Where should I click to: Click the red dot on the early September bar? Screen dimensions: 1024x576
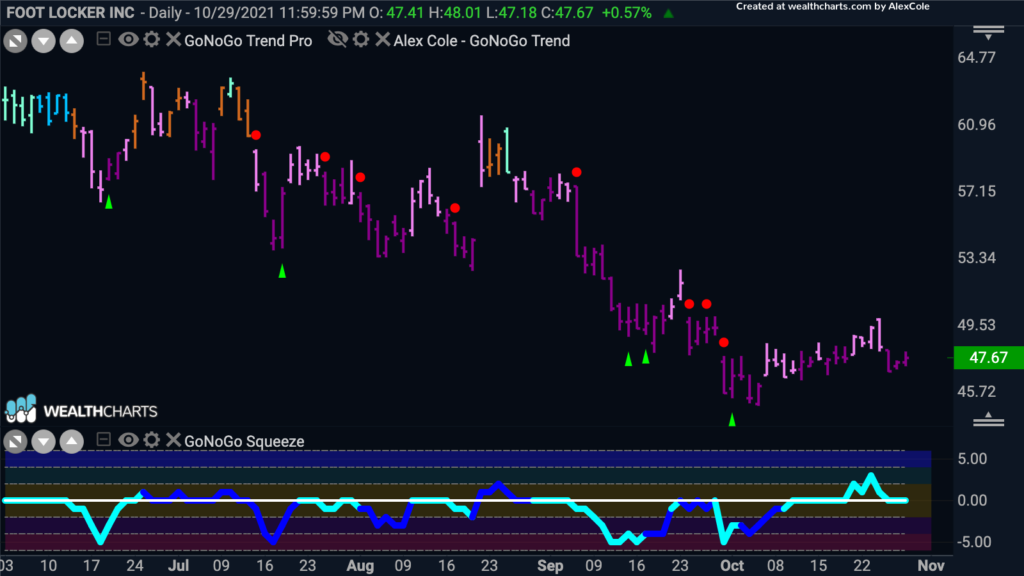(576, 172)
